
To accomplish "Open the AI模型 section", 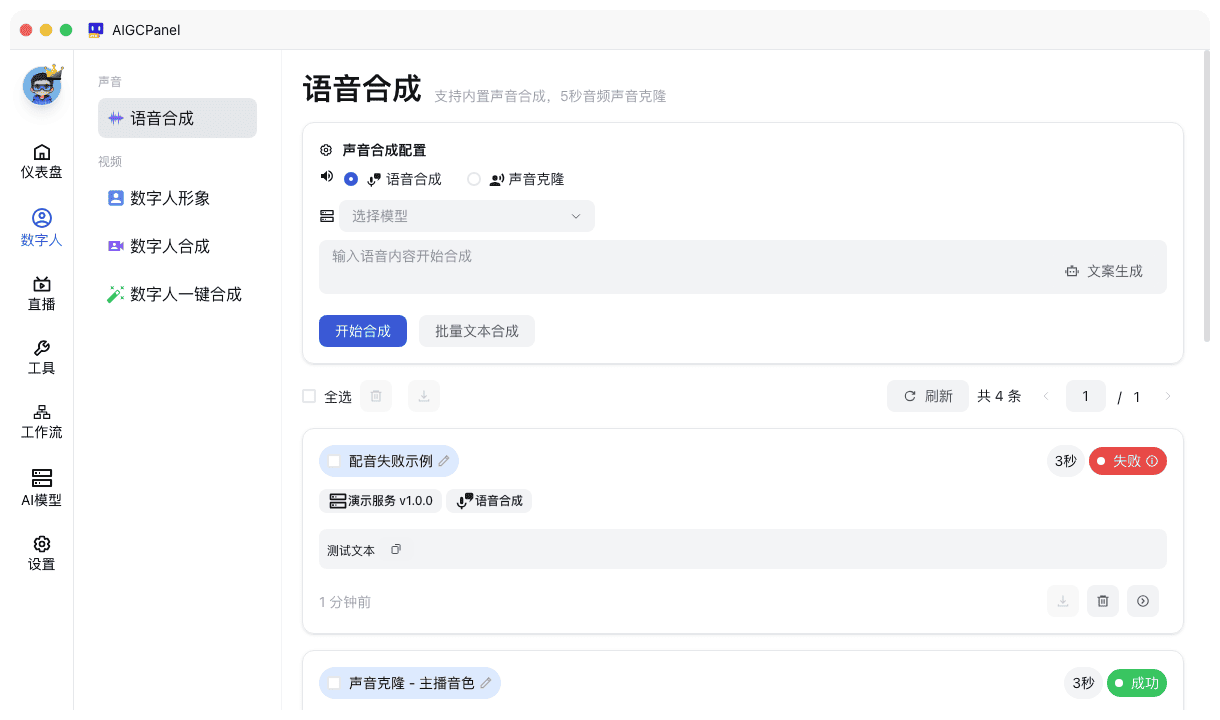I will click(x=42, y=488).
